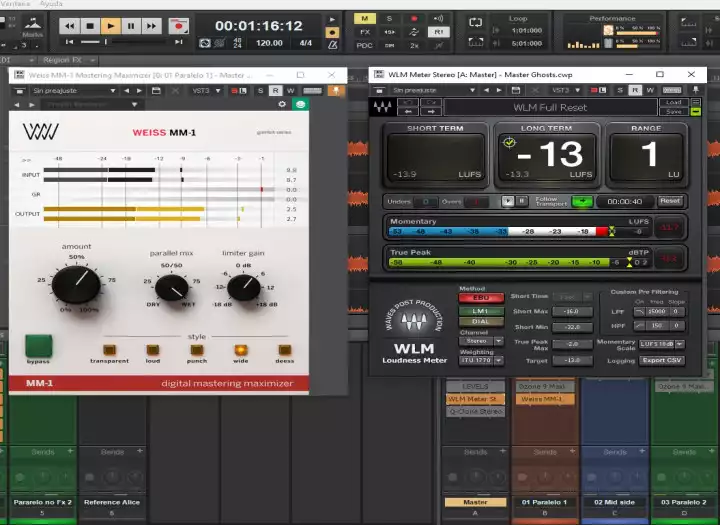The image size is (720, 525).
Task: Click the Target value field -12.0
Action: (x=572, y=361)
